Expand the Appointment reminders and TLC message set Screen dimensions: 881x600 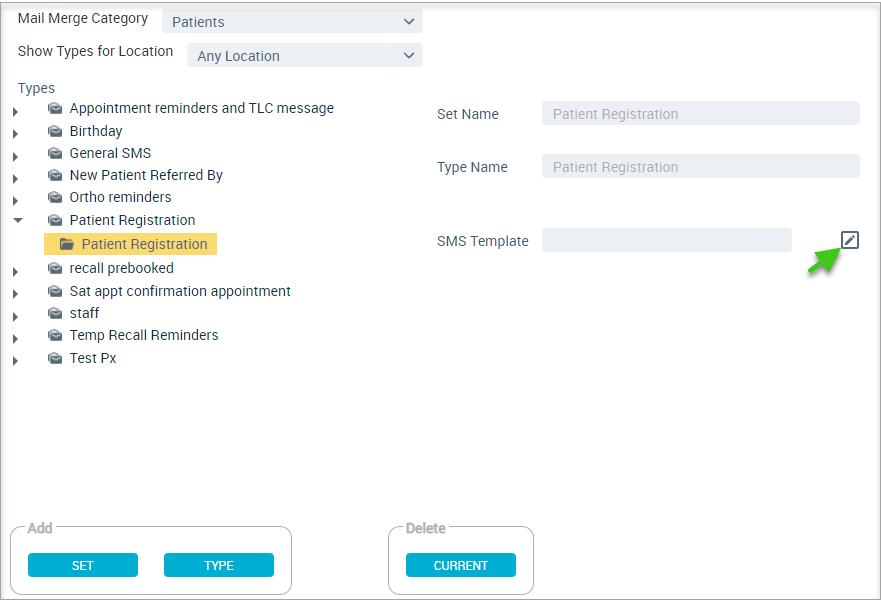click(16, 112)
